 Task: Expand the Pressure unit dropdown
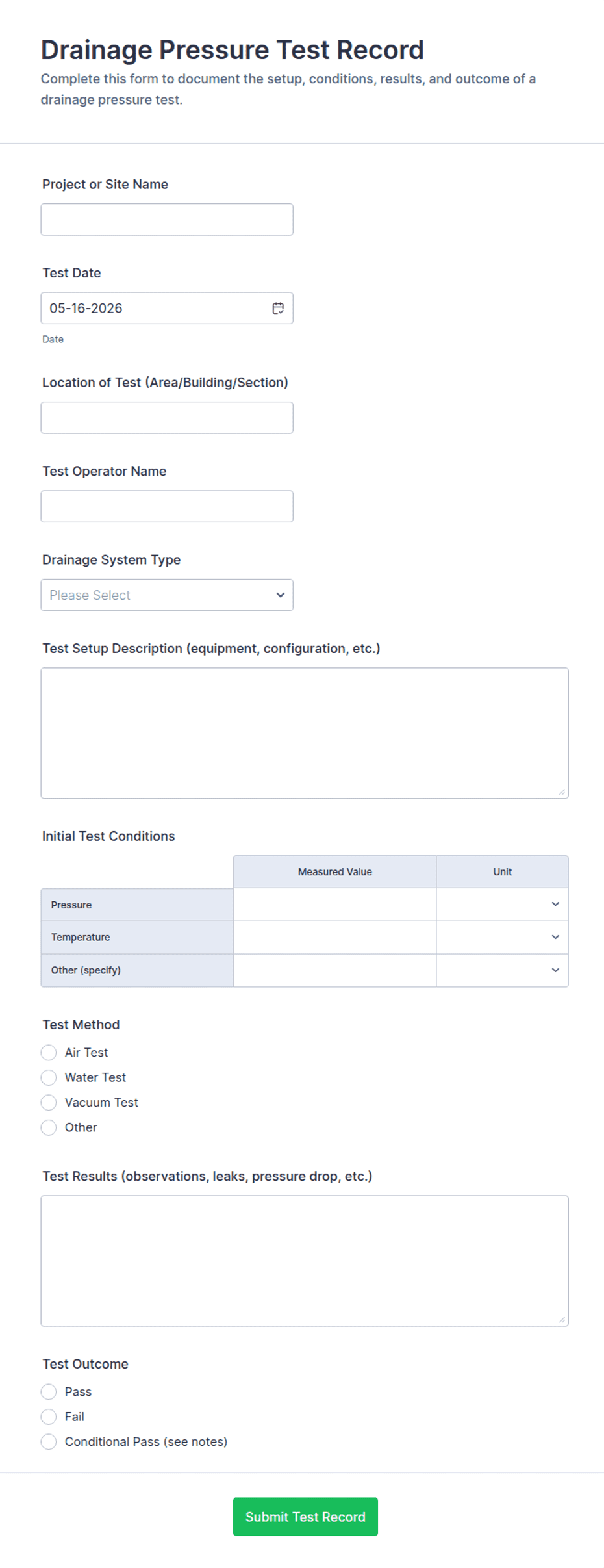coord(502,905)
